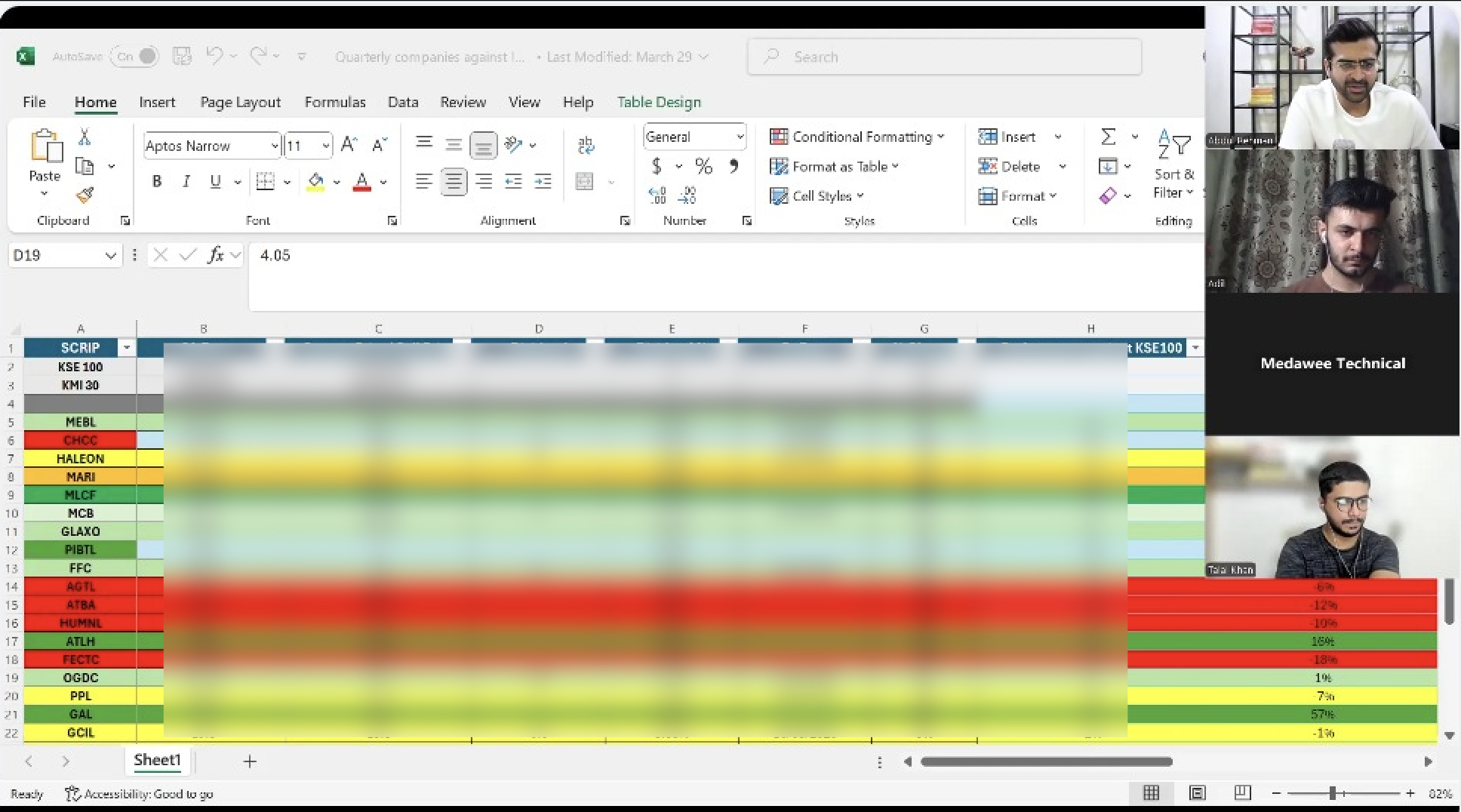The image size is (1461, 812).
Task: Click the formula bar showing 4.05
Action: [x=726, y=276]
